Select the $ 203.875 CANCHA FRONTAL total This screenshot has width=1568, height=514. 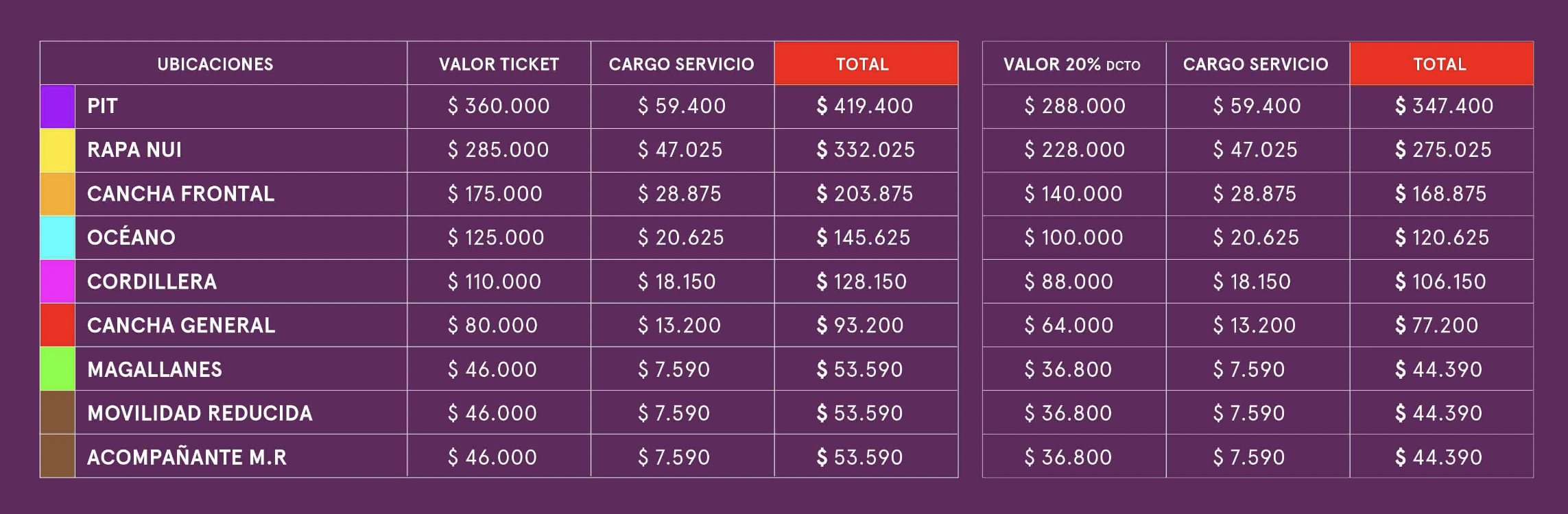[x=865, y=194]
